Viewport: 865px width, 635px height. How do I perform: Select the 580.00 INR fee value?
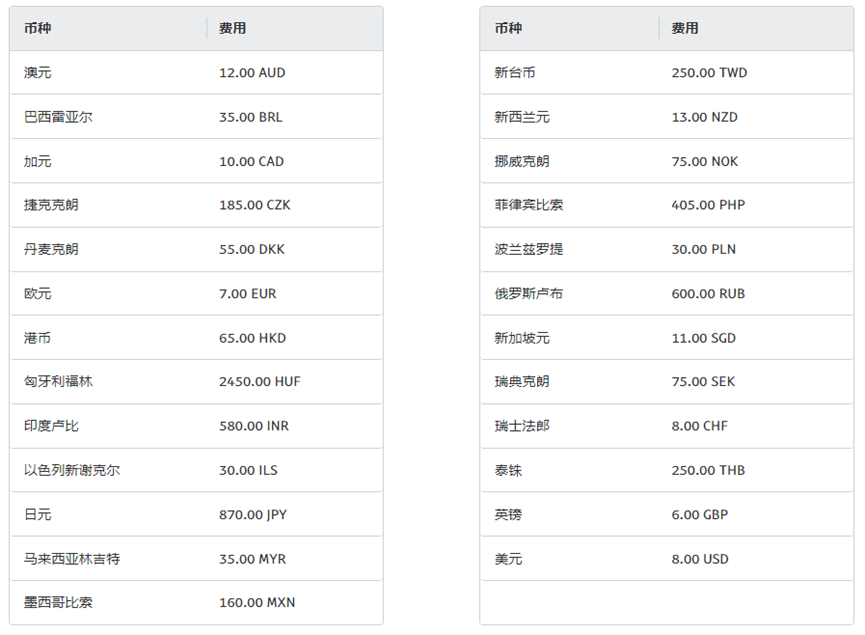coord(254,426)
